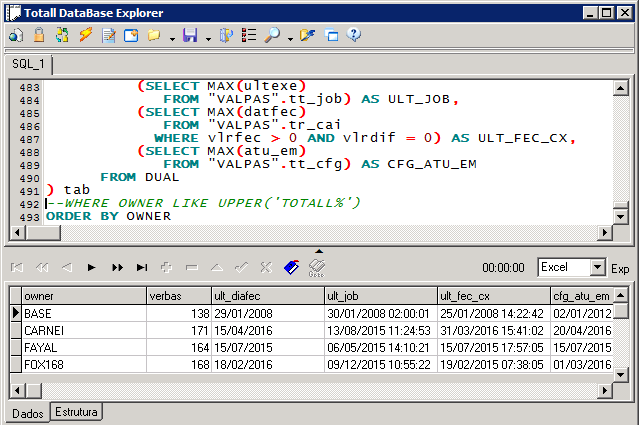Click the globe database connection icon

tap(16, 35)
